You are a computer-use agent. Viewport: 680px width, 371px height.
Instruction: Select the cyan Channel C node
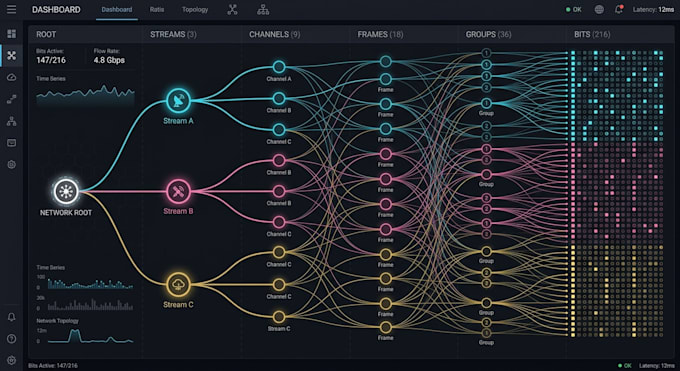point(279,129)
